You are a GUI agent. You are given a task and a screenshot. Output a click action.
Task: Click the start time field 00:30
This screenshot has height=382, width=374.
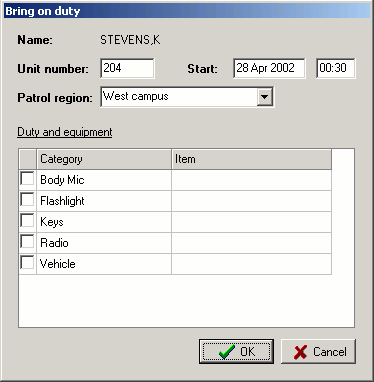pyautogui.click(x=336, y=68)
